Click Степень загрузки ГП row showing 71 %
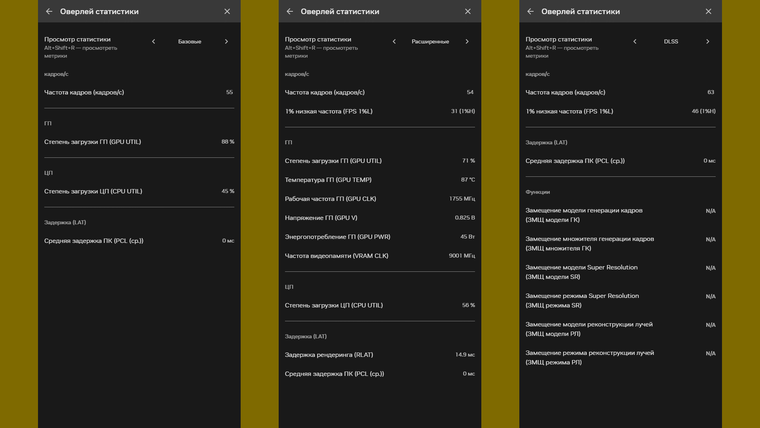 coord(380,160)
